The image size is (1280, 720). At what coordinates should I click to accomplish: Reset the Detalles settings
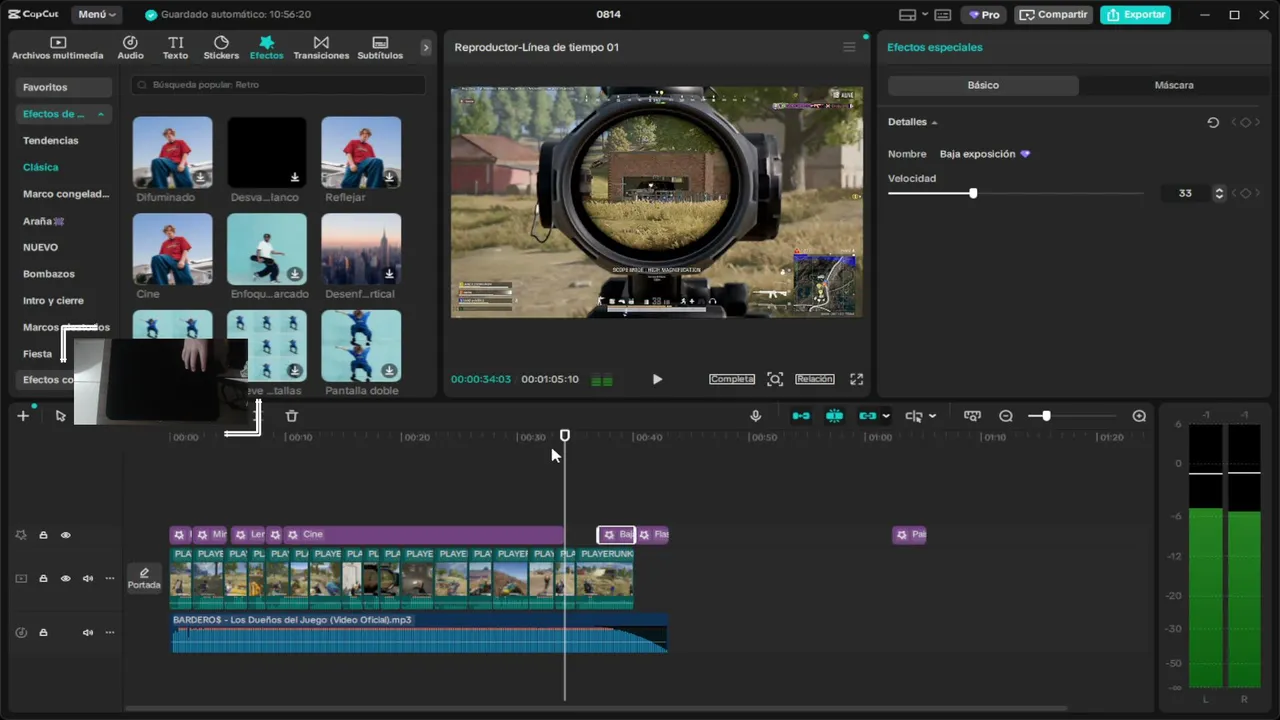tap(1213, 122)
